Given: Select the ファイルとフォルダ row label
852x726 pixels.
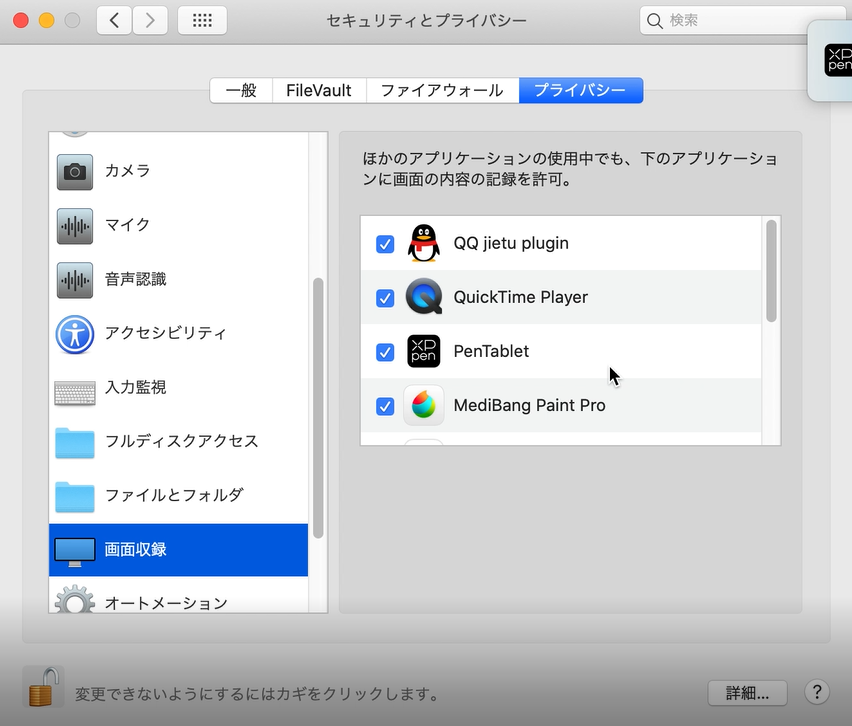Looking at the screenshot, I should click(174, 495).
